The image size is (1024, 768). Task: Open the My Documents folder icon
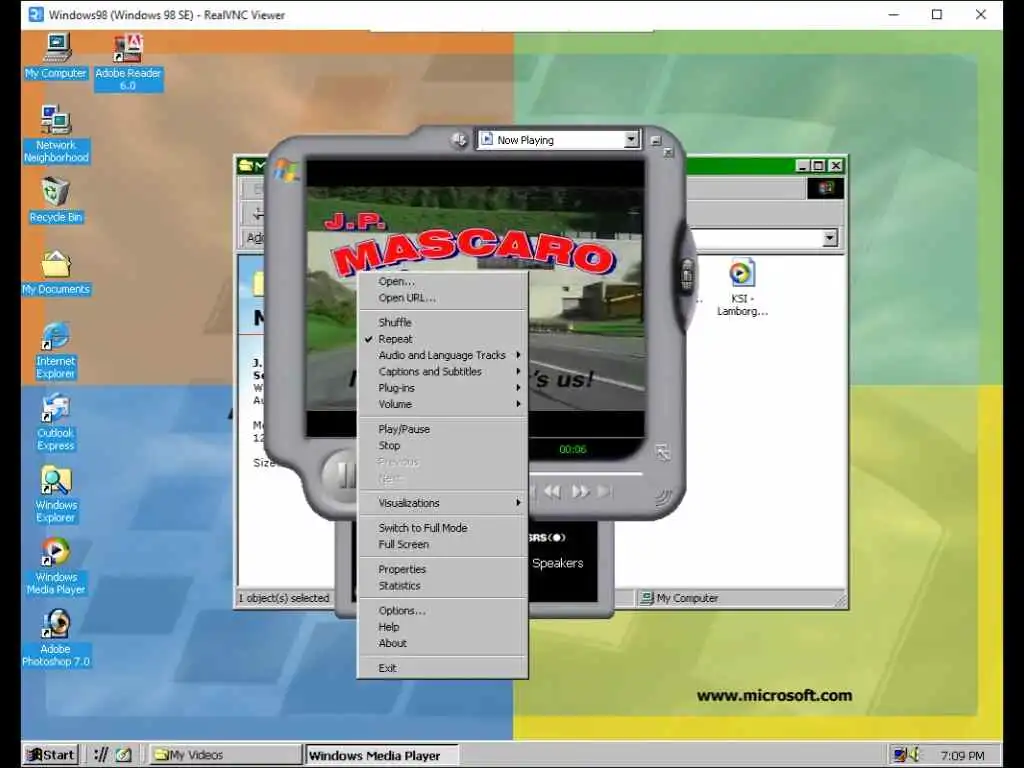(56, 272)
